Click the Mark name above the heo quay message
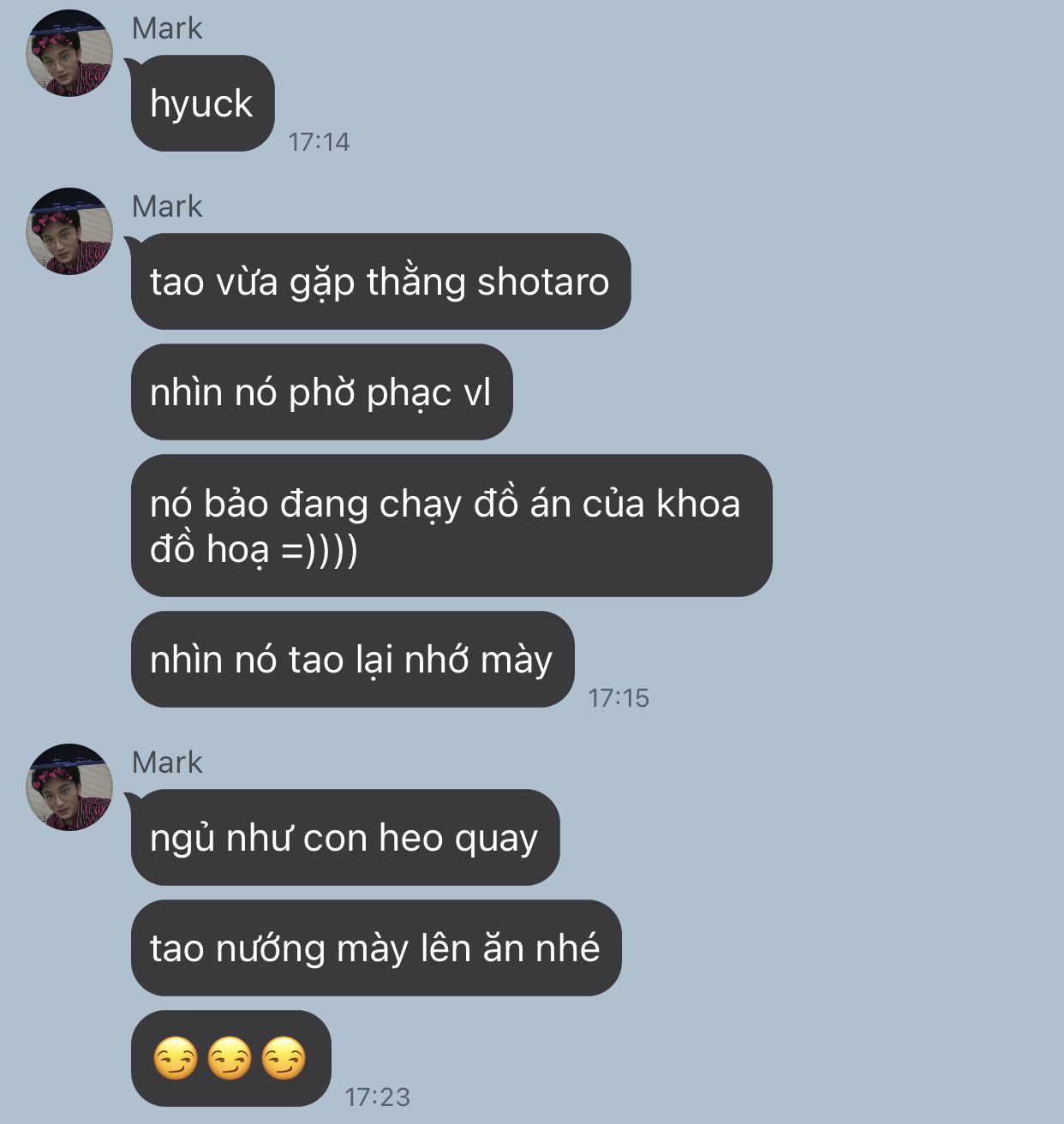This screenshot has width=1064, height=1124. (x=167, y=762)
